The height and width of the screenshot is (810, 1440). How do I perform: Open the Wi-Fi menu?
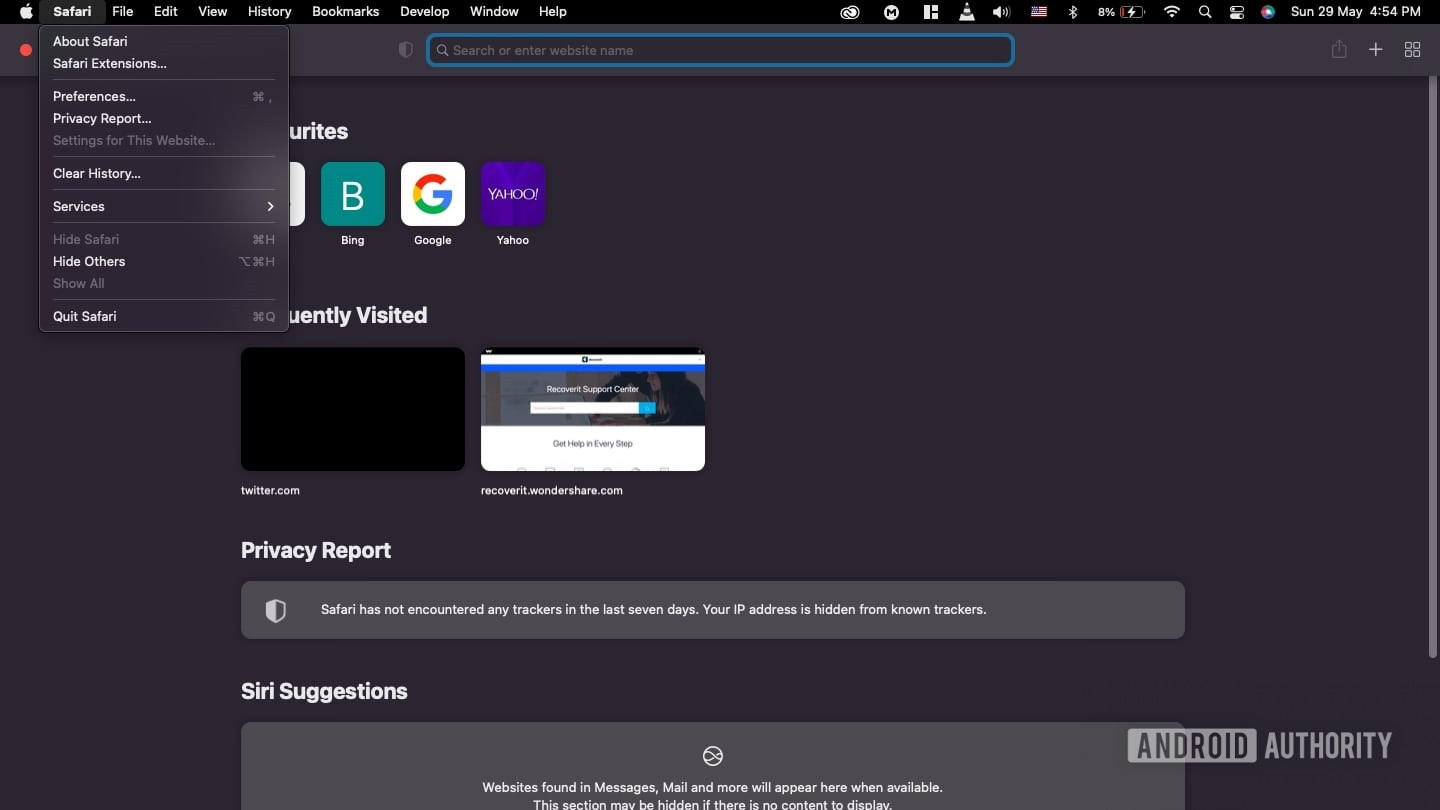(1172, 12)
